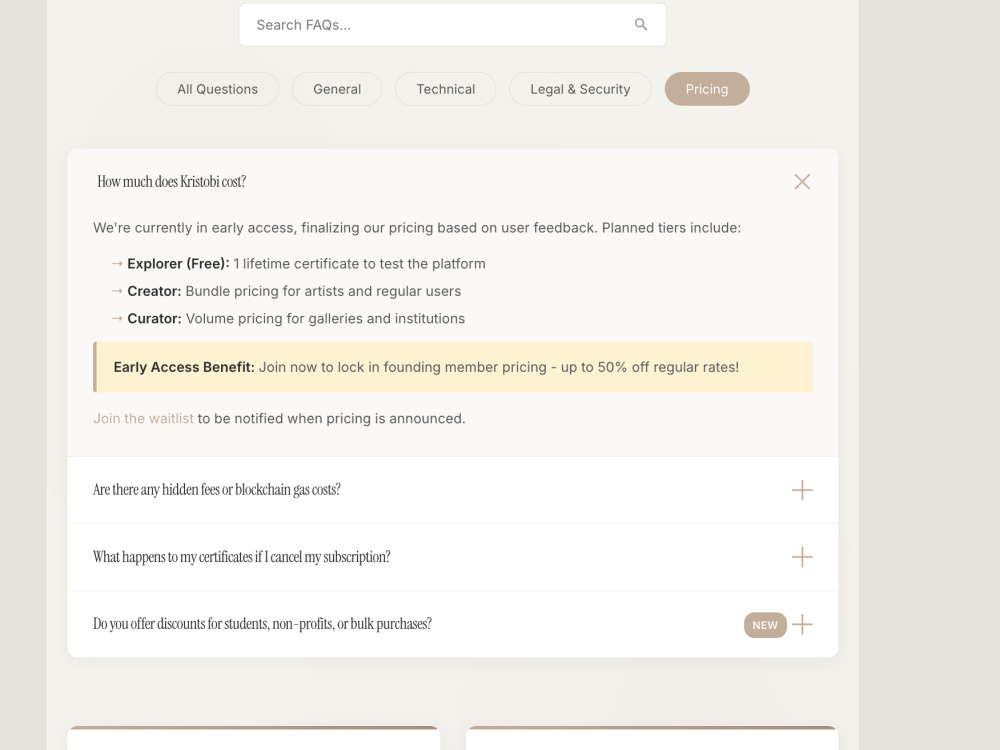Collapse the Kristobi cost answer via X icon
1000x750 pixels.
802,182
